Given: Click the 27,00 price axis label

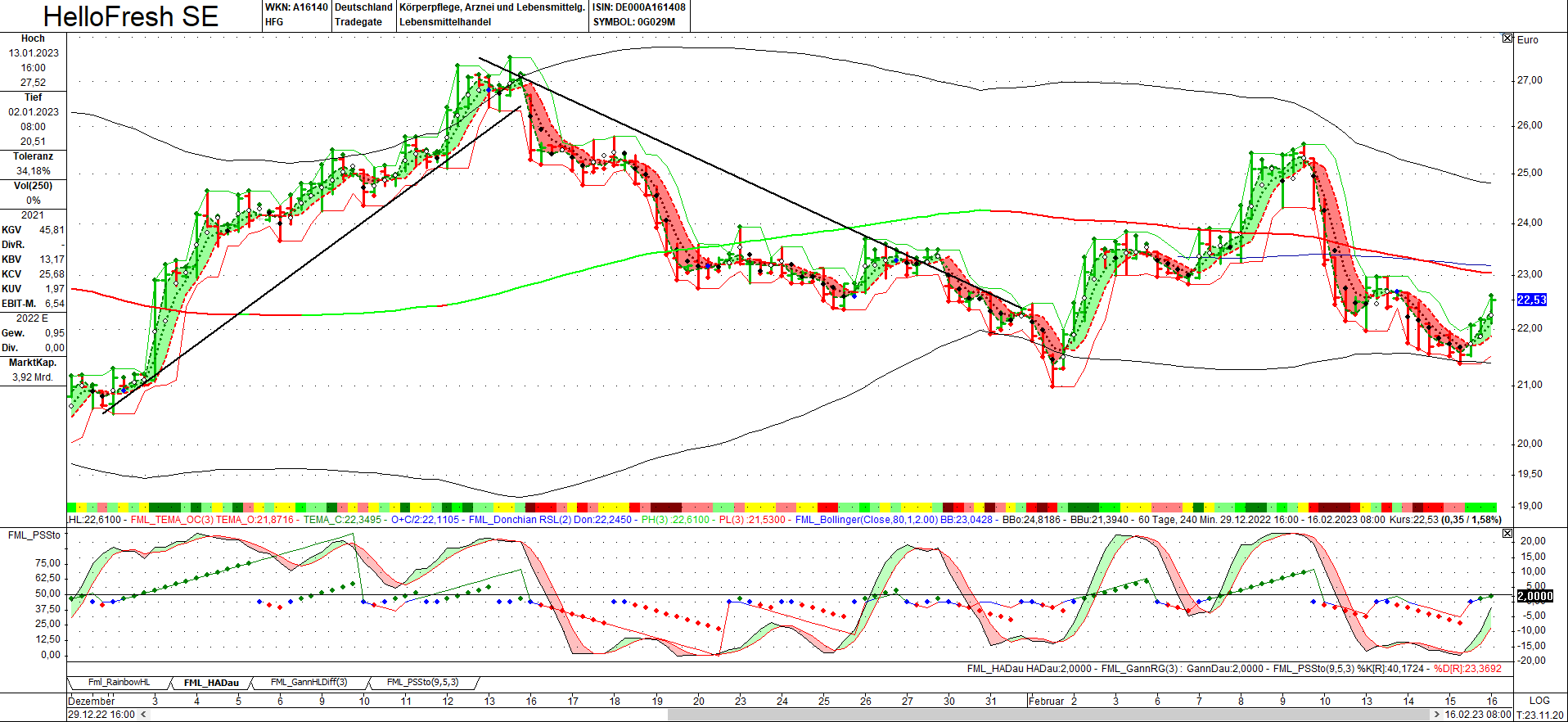Looking at the screenshot, I should point(1530,80).
